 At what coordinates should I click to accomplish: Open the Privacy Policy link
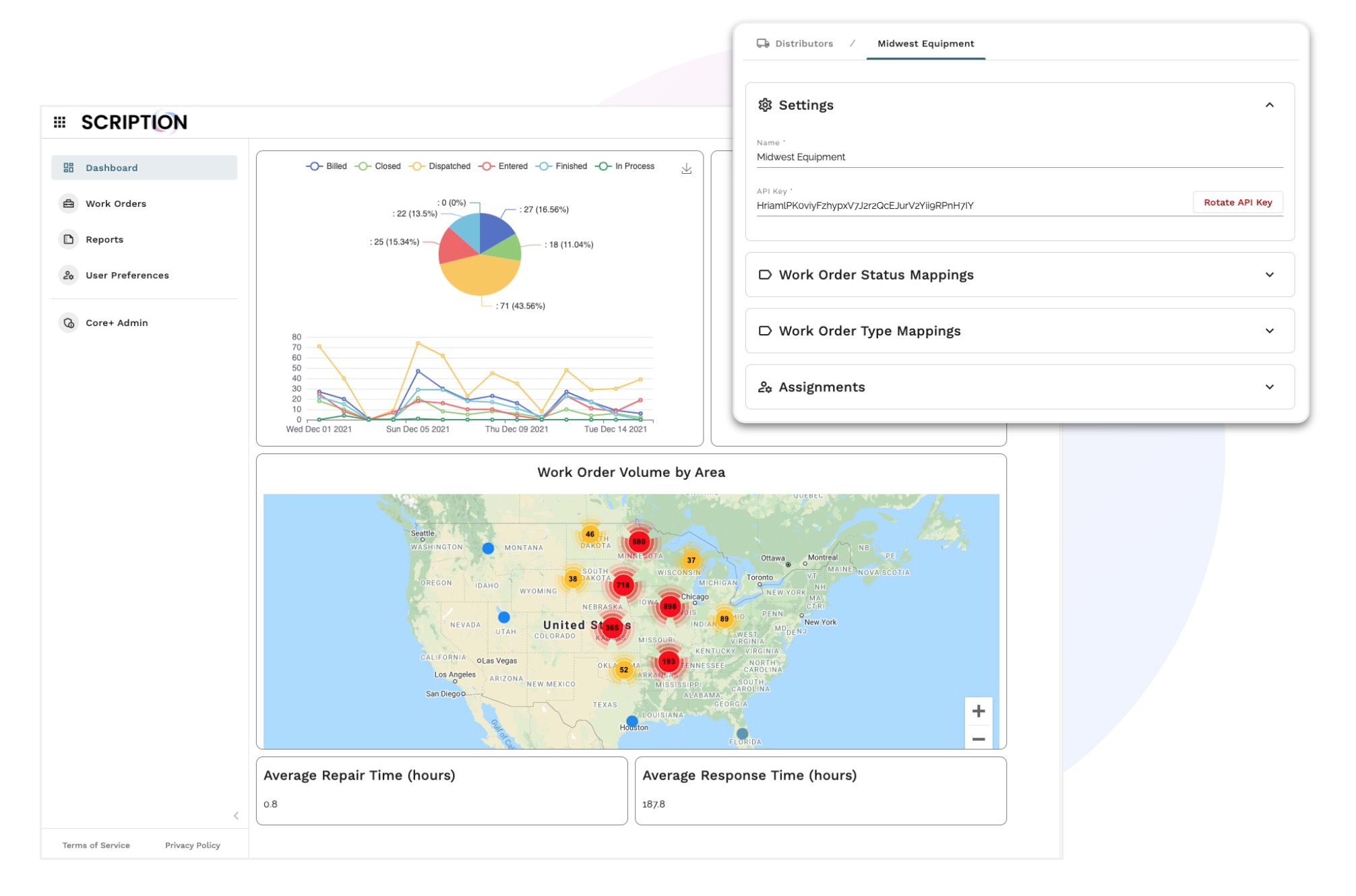tap(192, 845)
